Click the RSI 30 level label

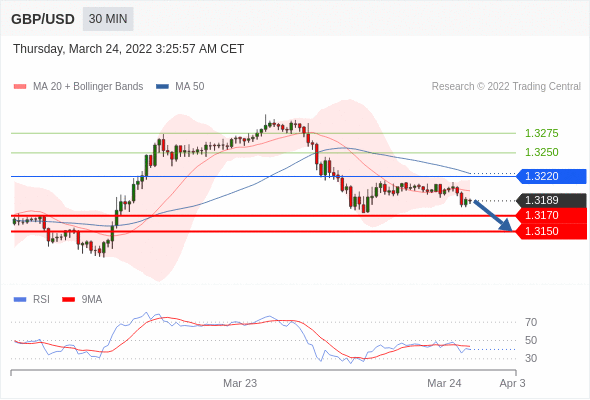(531, 358)
